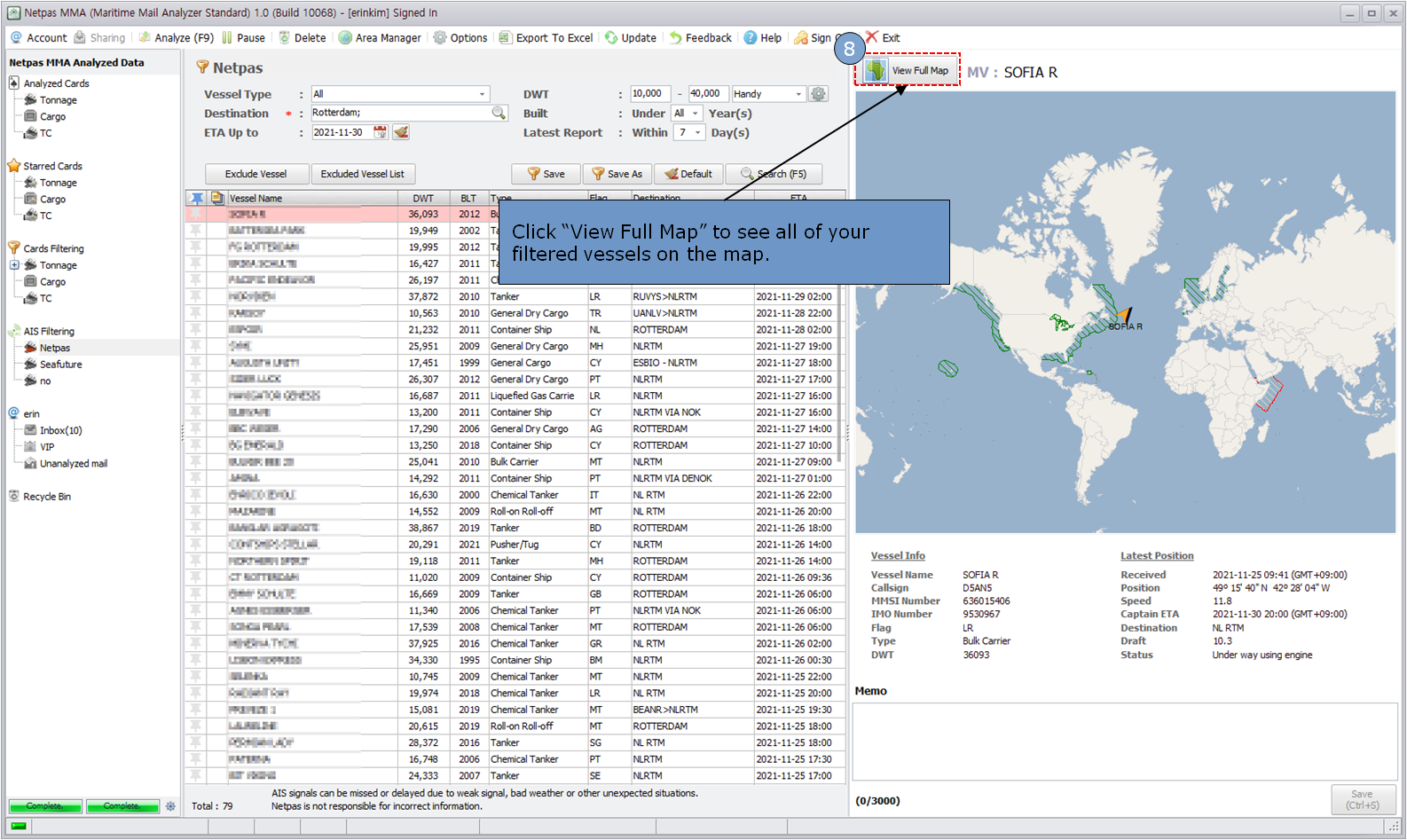Open Area Manager globe icon
The image size is (1407, 840).
point(345,37)
